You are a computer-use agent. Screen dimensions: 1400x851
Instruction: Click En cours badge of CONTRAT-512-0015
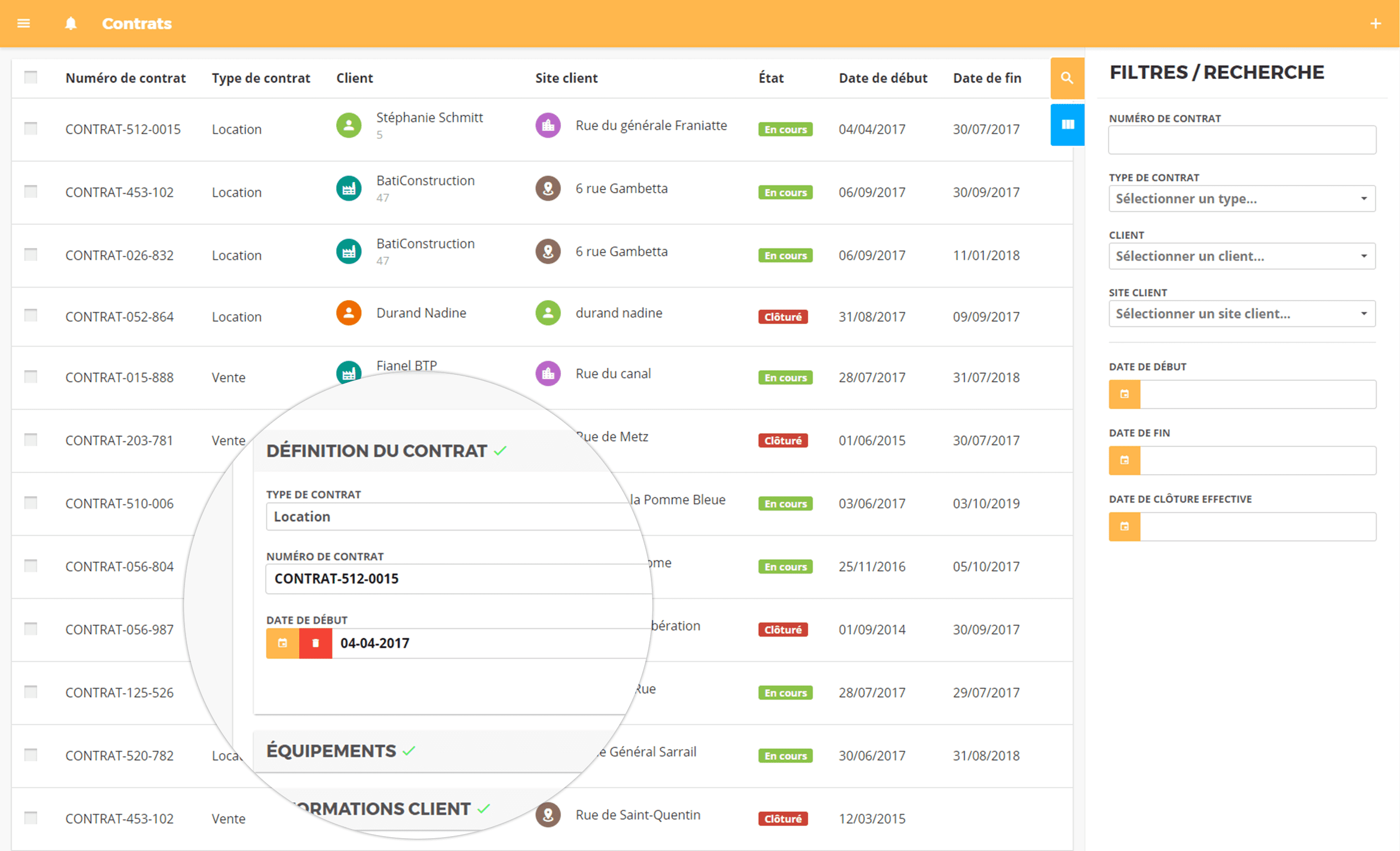(785, 129)
